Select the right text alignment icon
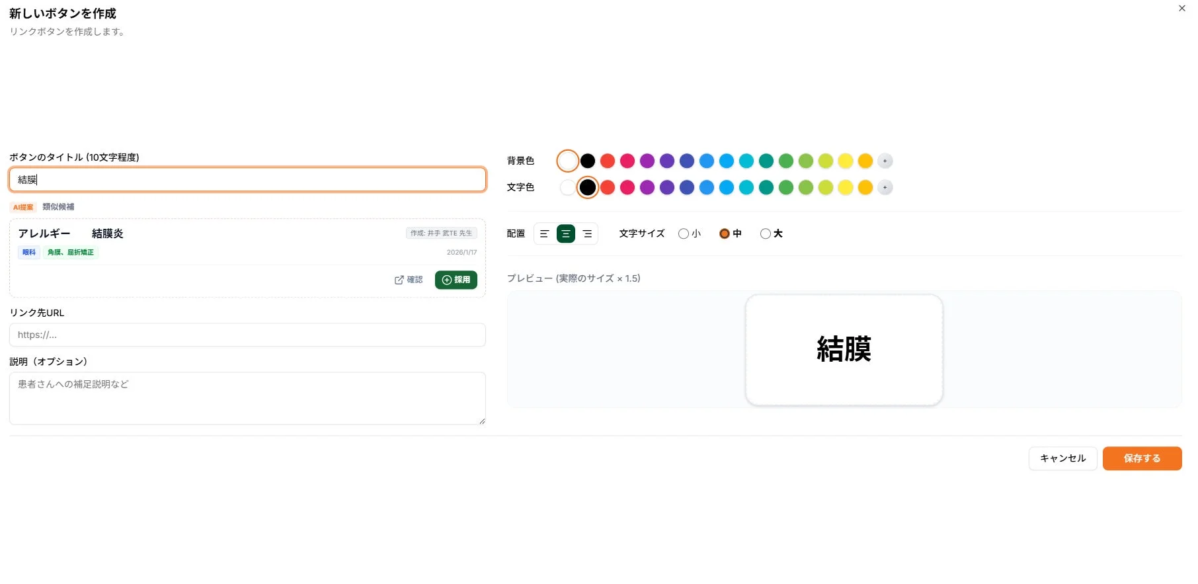The height and width of the screenshot is (584, 1198). pos(587,232)
